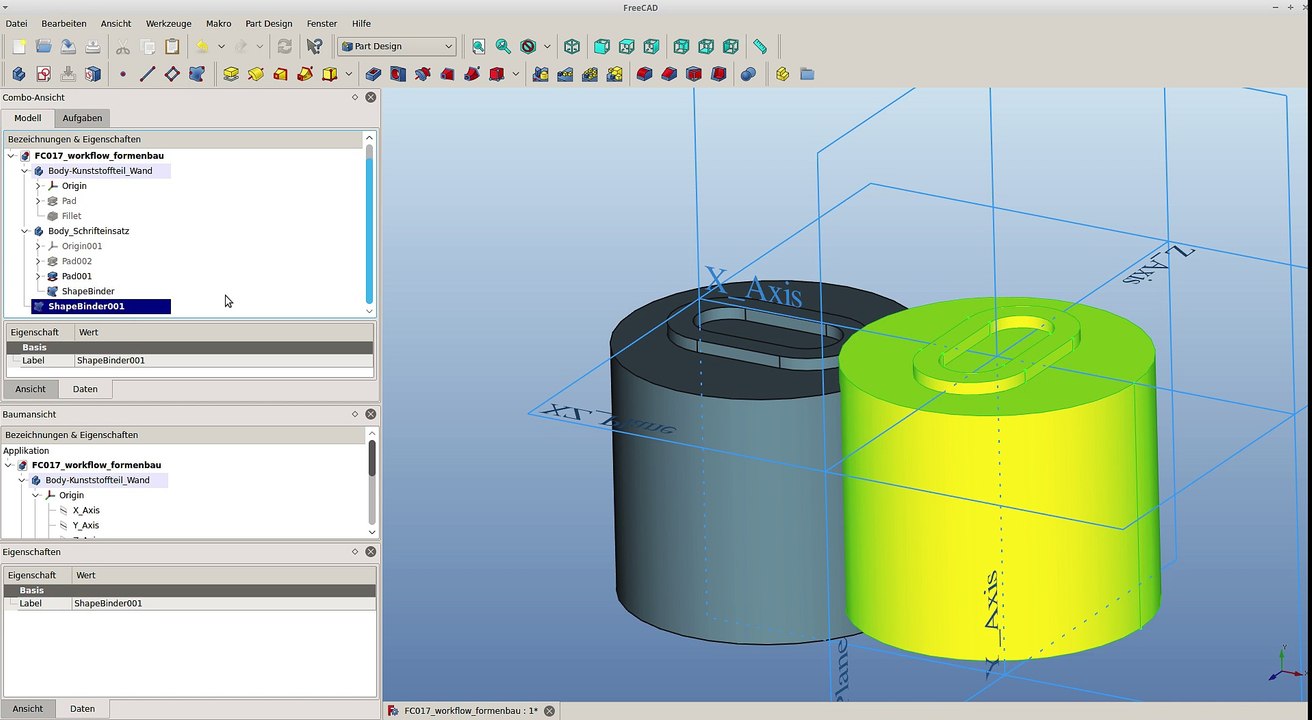1312x720 pixels.
Task: Click the Undo arrow icon
Action: (x=203, y=46)
